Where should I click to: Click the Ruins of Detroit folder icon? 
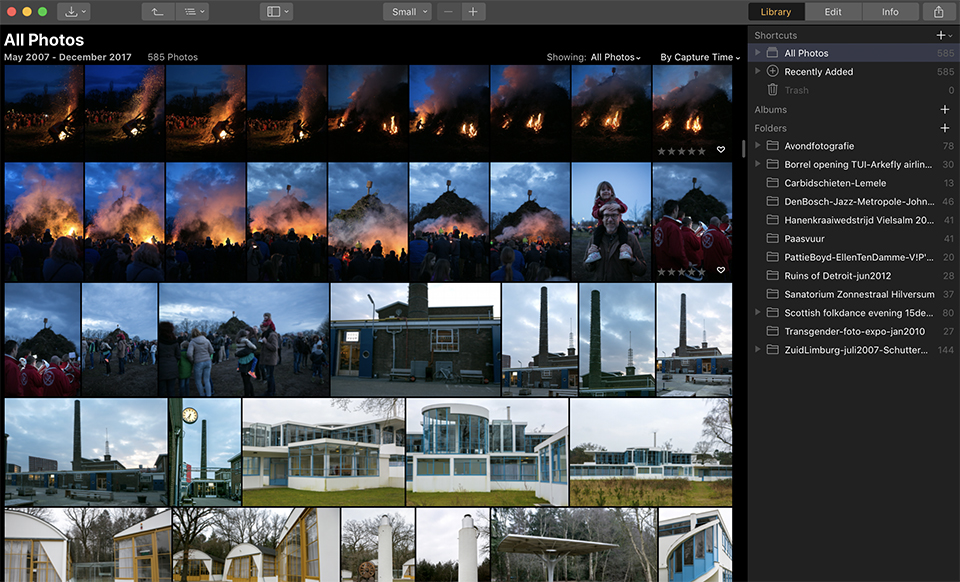pyautogui.click(x=773, y=275)
